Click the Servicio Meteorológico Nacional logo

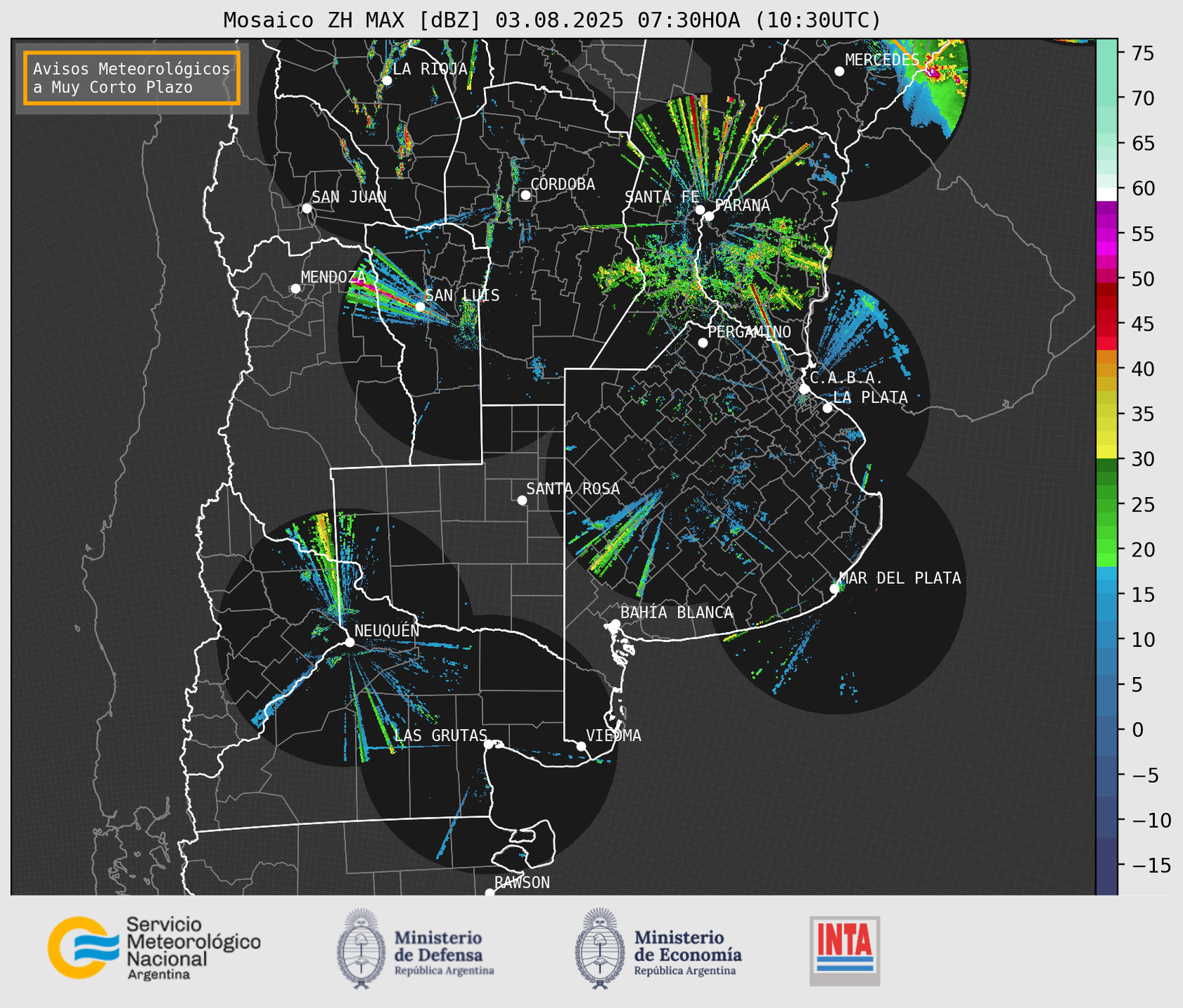pyautogui.click(x=154, y=948)
